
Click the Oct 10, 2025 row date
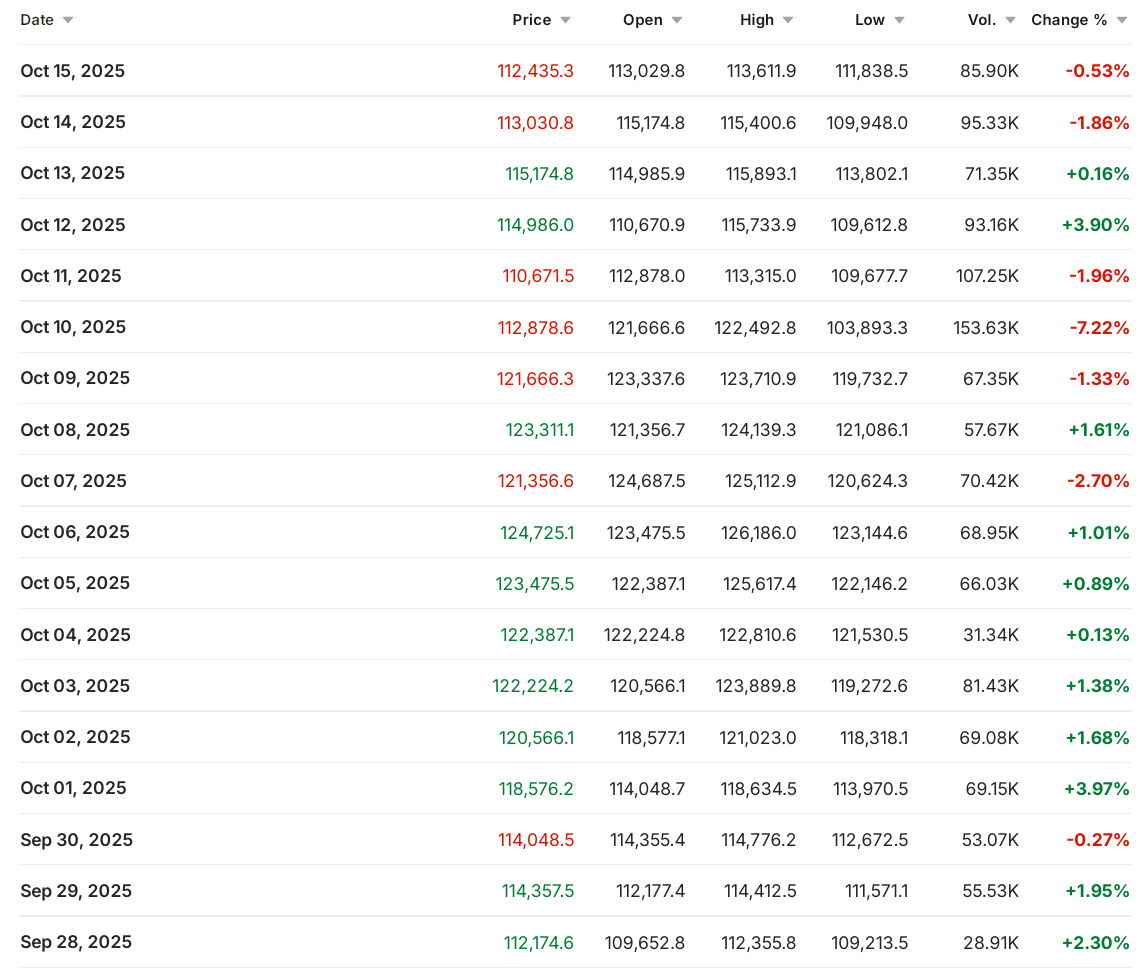pyautogui.click(x=73, y=327)
